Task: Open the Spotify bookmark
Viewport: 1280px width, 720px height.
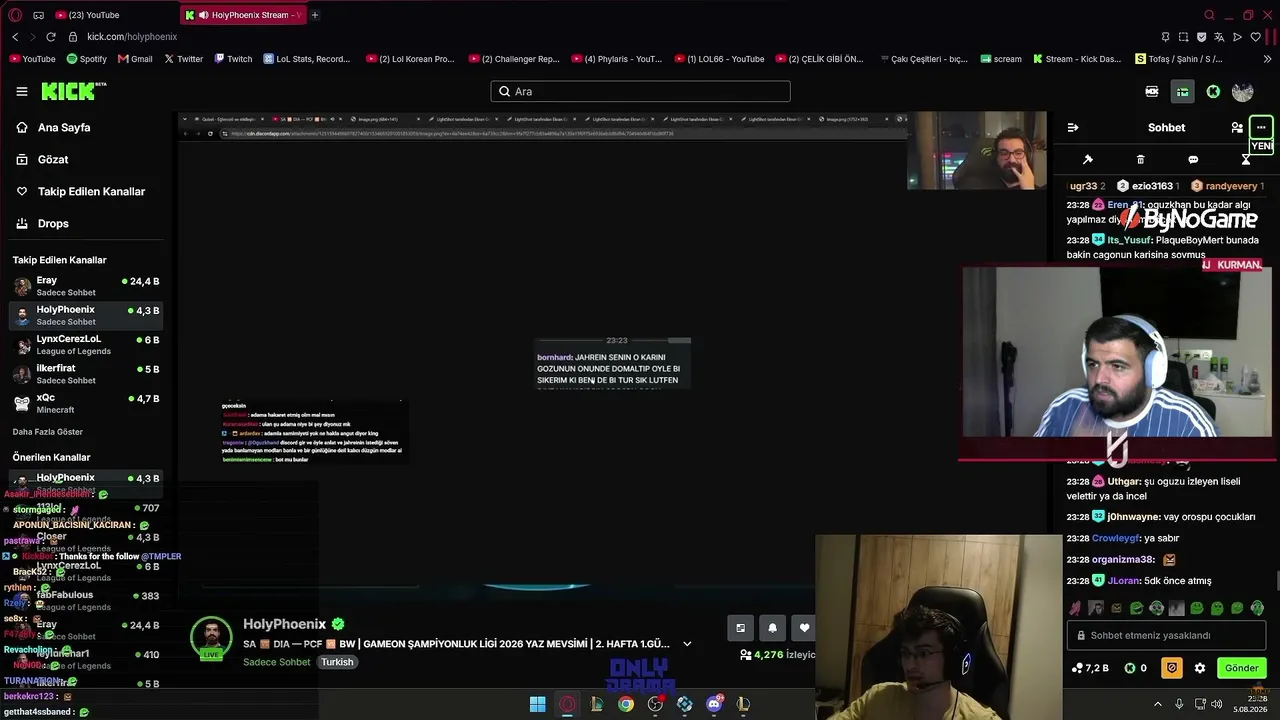Action: [85, 59]
